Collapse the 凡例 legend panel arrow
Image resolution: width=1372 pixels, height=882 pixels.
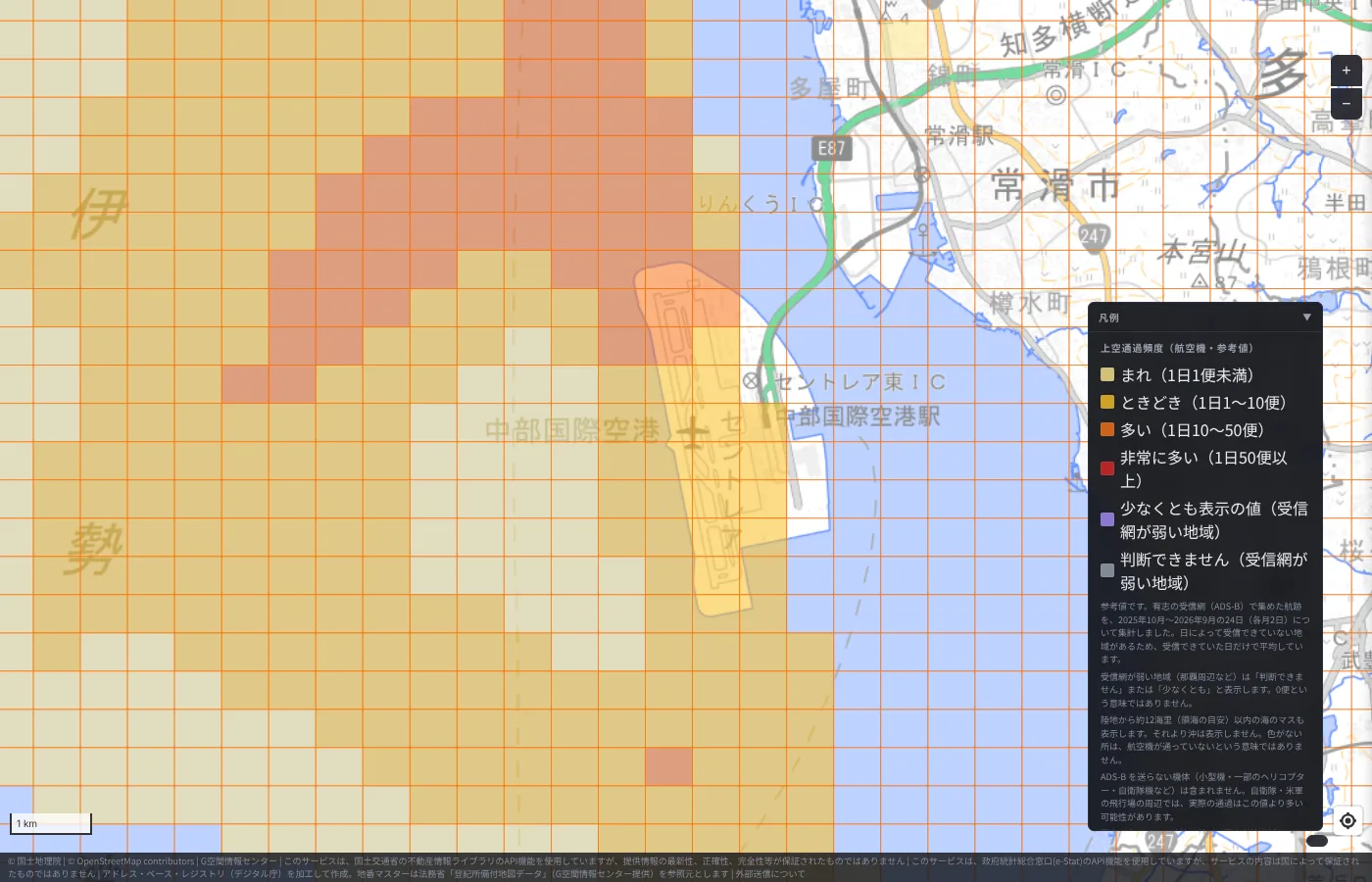point(1306,318)
